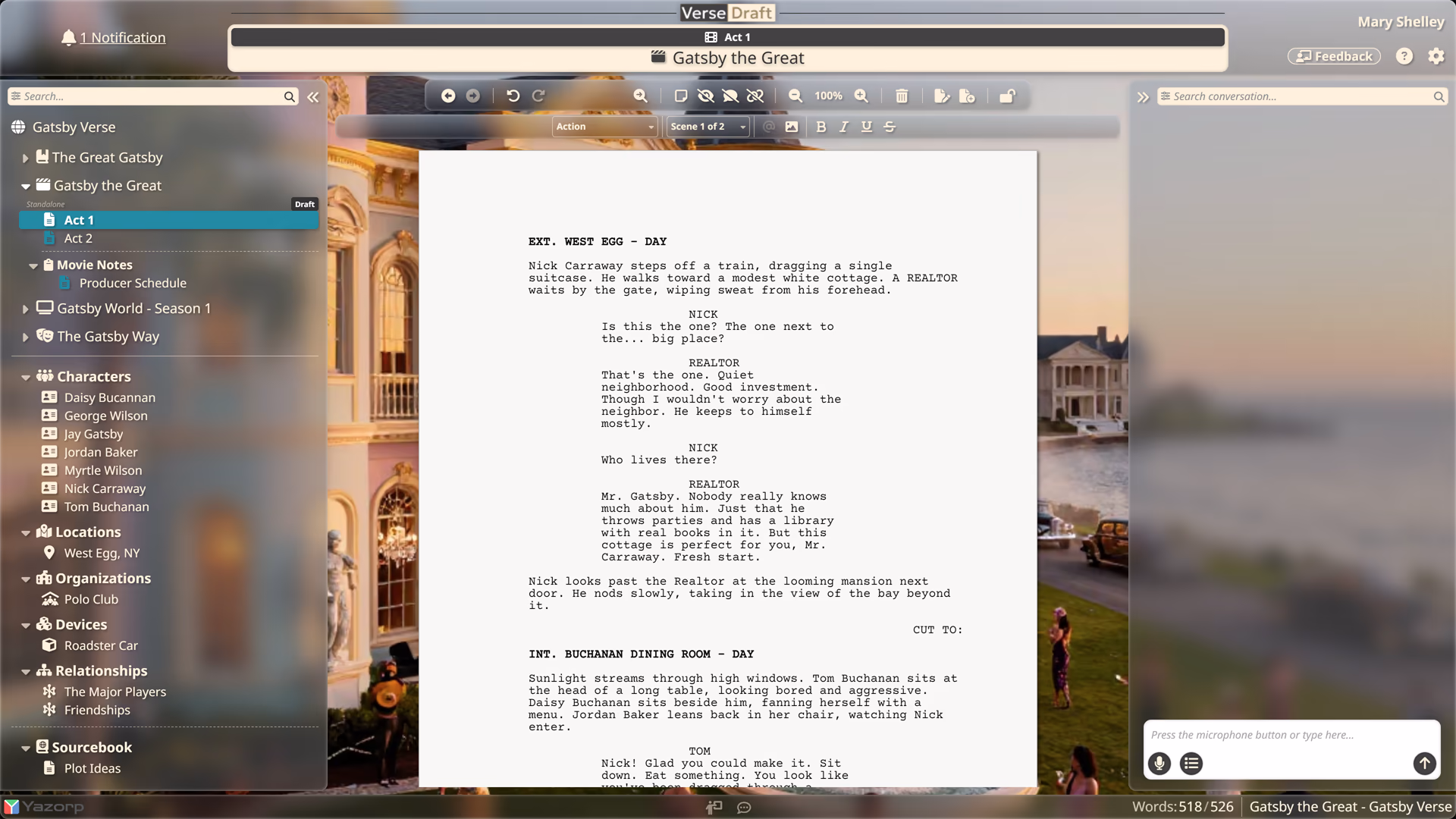Zoom in with the plus magnifier
This screenshot has width=1456, height=819.
point(861,96)
